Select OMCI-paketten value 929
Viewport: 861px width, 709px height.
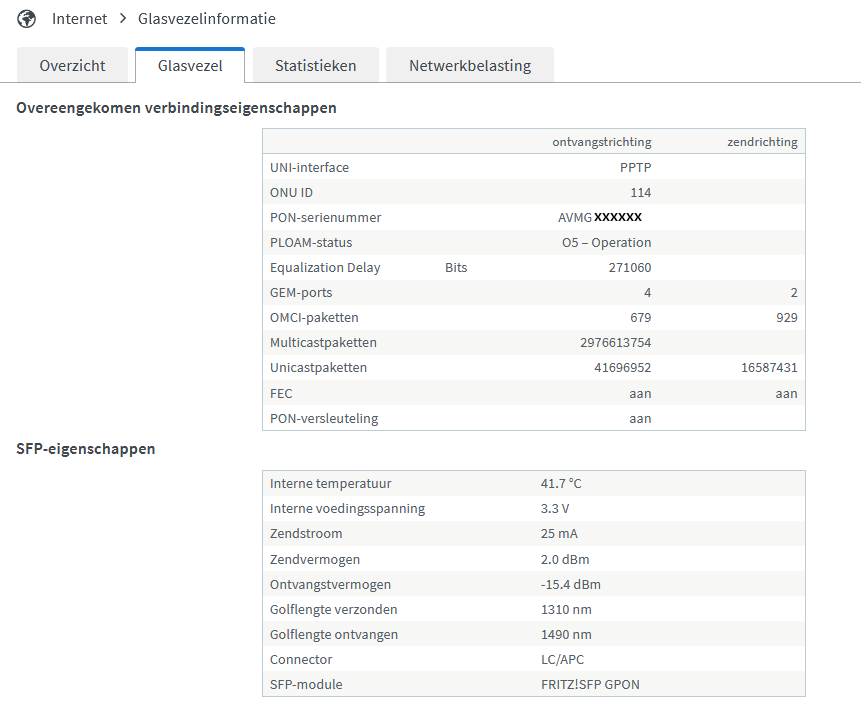pos(787,317)
